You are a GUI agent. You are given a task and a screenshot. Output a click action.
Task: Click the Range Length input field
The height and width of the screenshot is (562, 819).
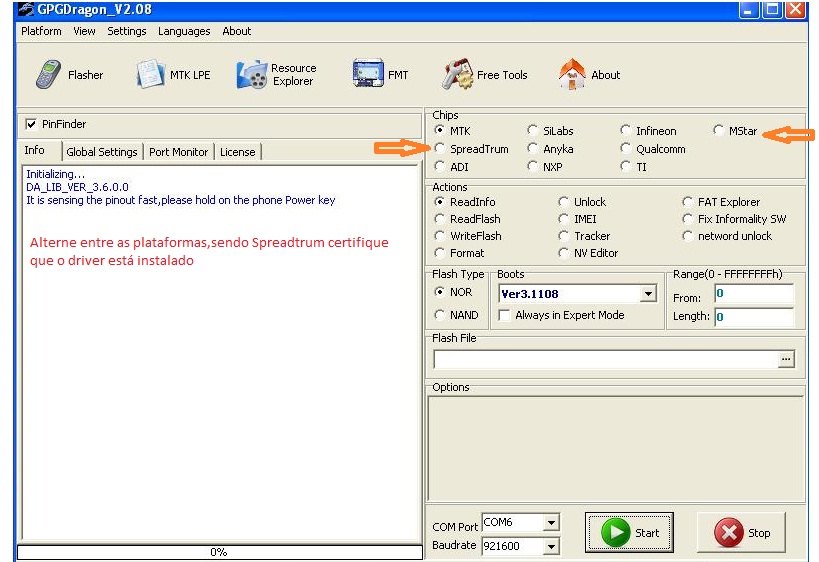click(x=754, y=317)
